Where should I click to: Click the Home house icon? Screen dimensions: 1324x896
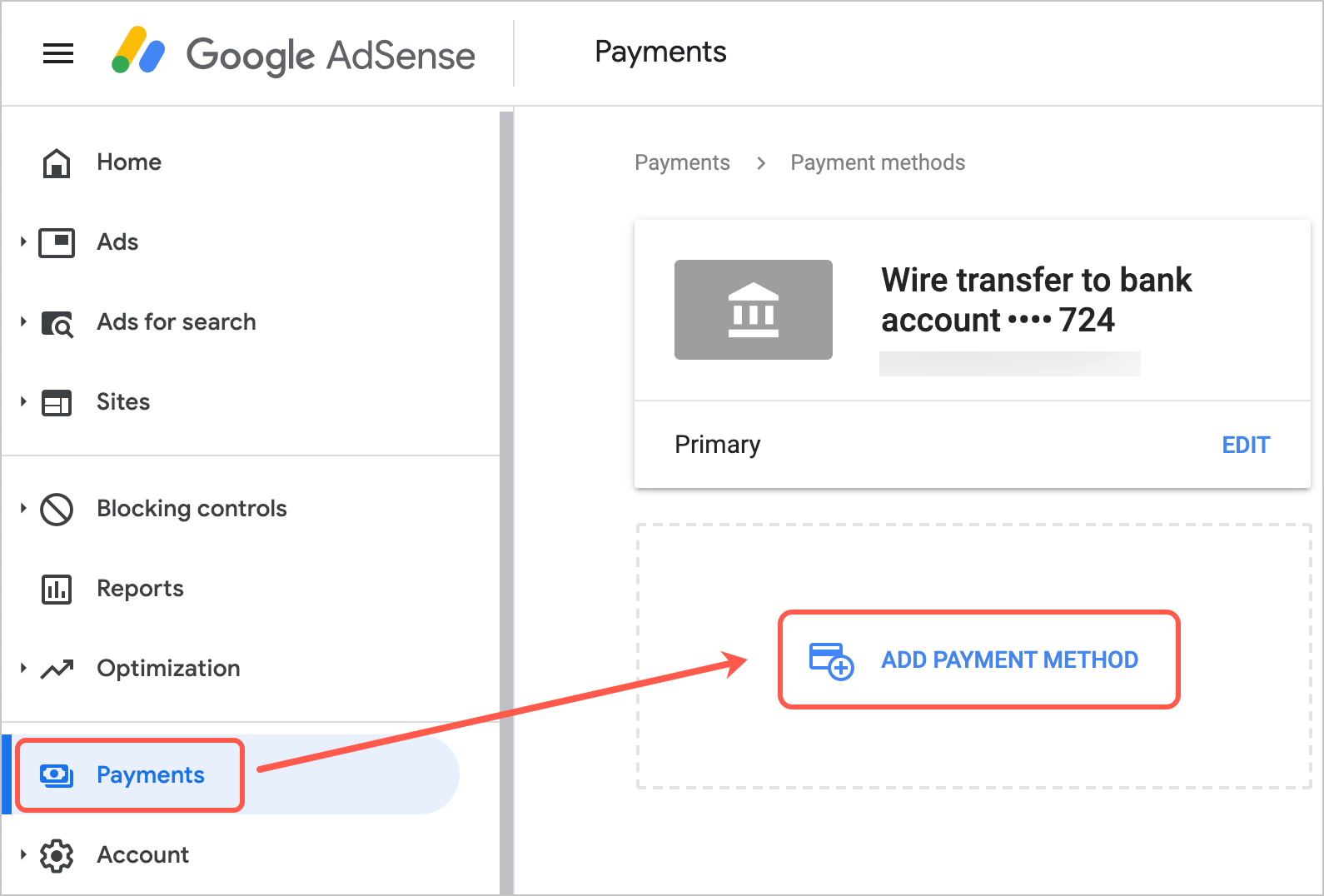coord(57,163)
